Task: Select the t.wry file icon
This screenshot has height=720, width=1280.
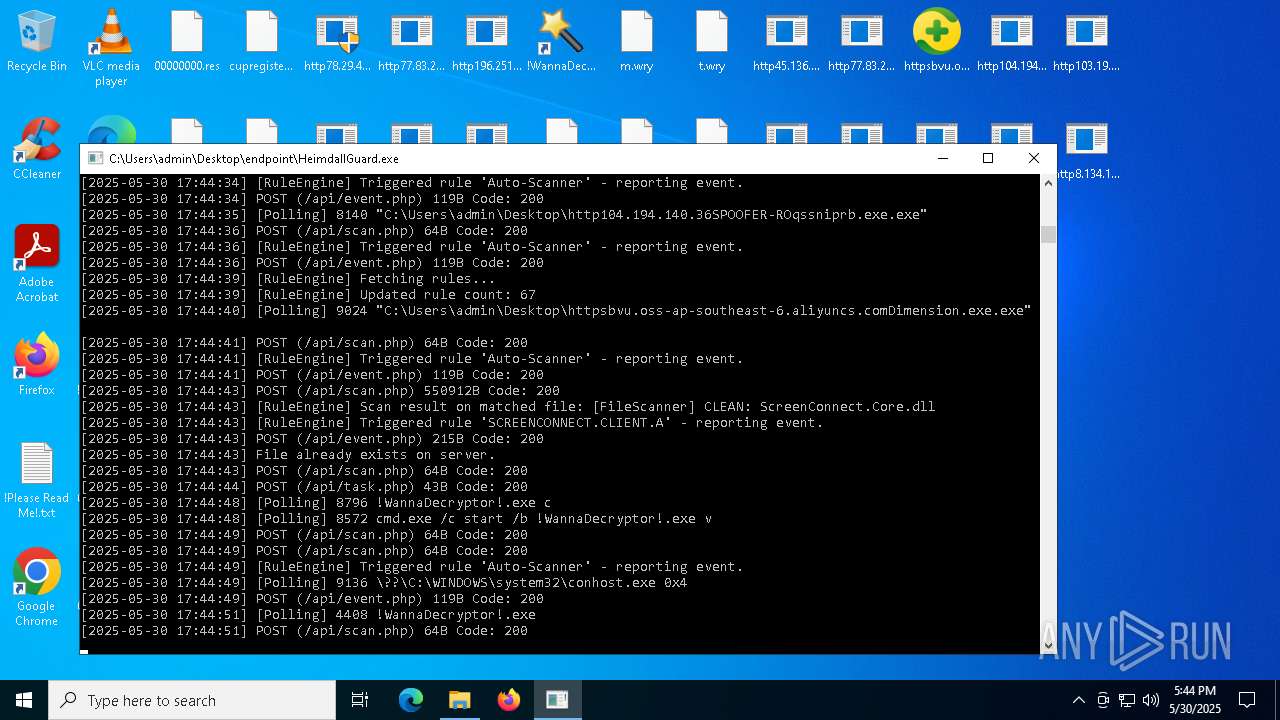Action: (x=711, y=41)
